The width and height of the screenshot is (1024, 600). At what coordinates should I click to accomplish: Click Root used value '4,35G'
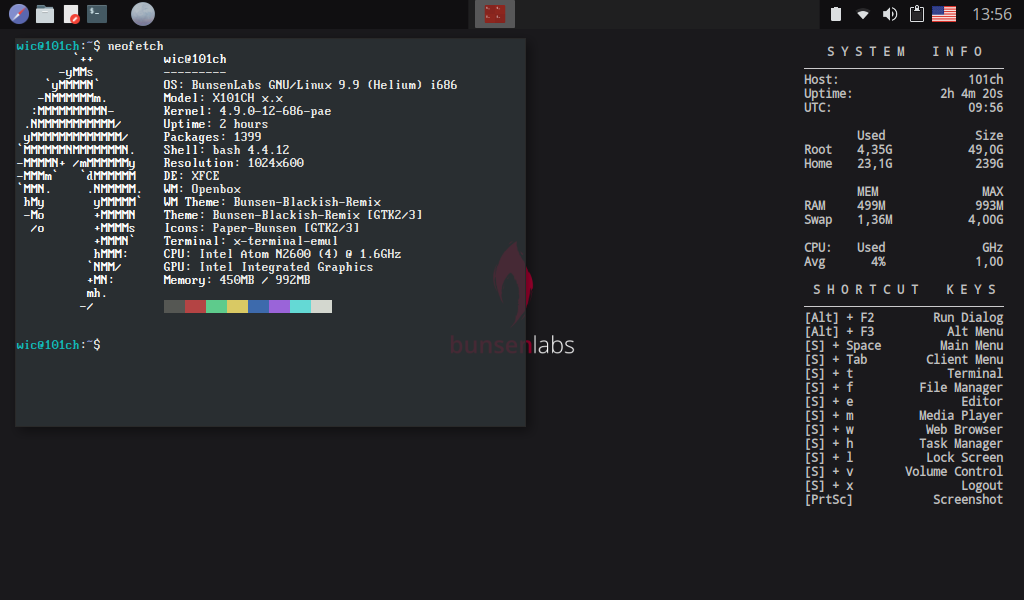[x=874, y=150]
